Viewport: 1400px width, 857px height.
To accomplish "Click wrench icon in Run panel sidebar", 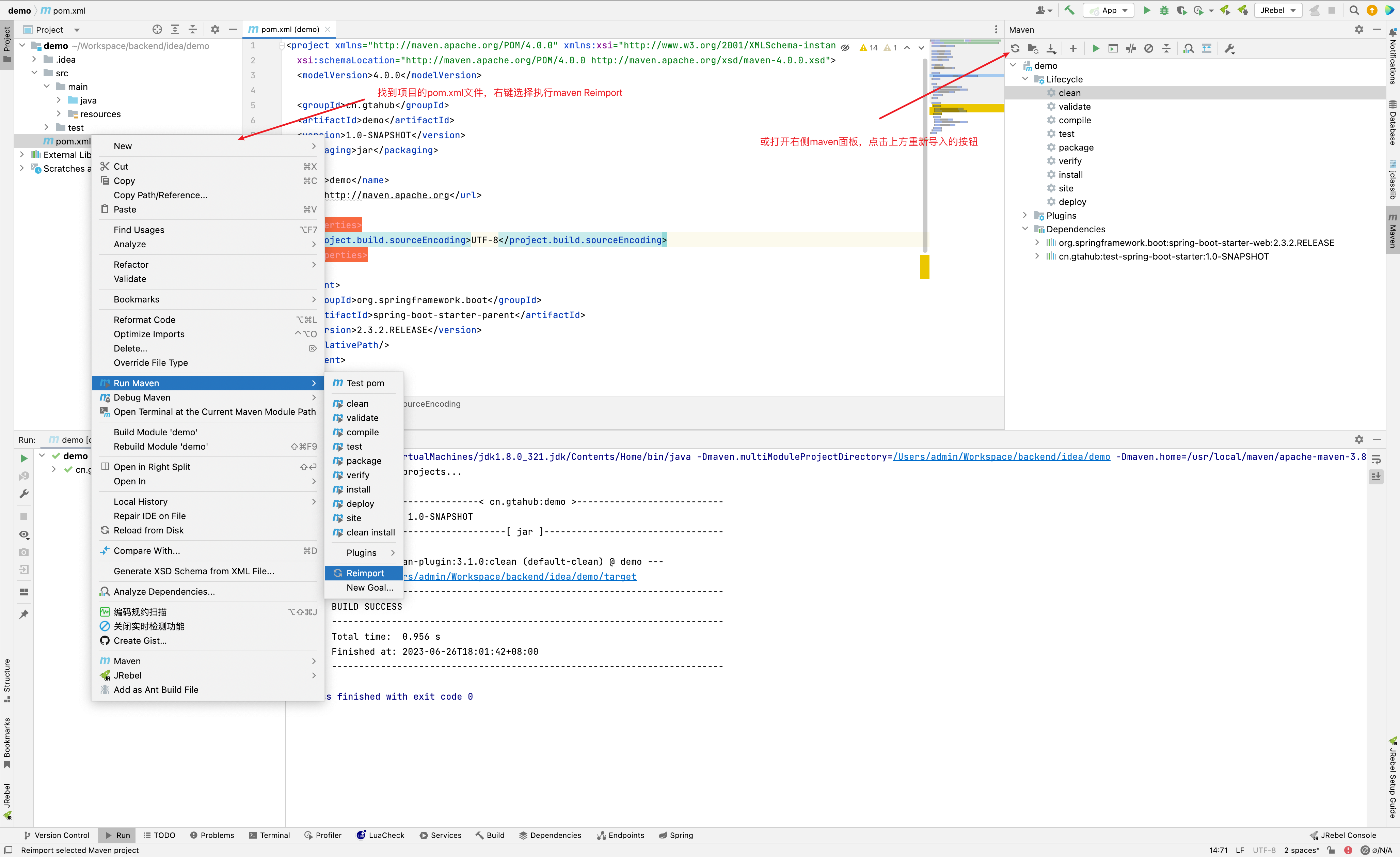I will (x=24, y=495).
